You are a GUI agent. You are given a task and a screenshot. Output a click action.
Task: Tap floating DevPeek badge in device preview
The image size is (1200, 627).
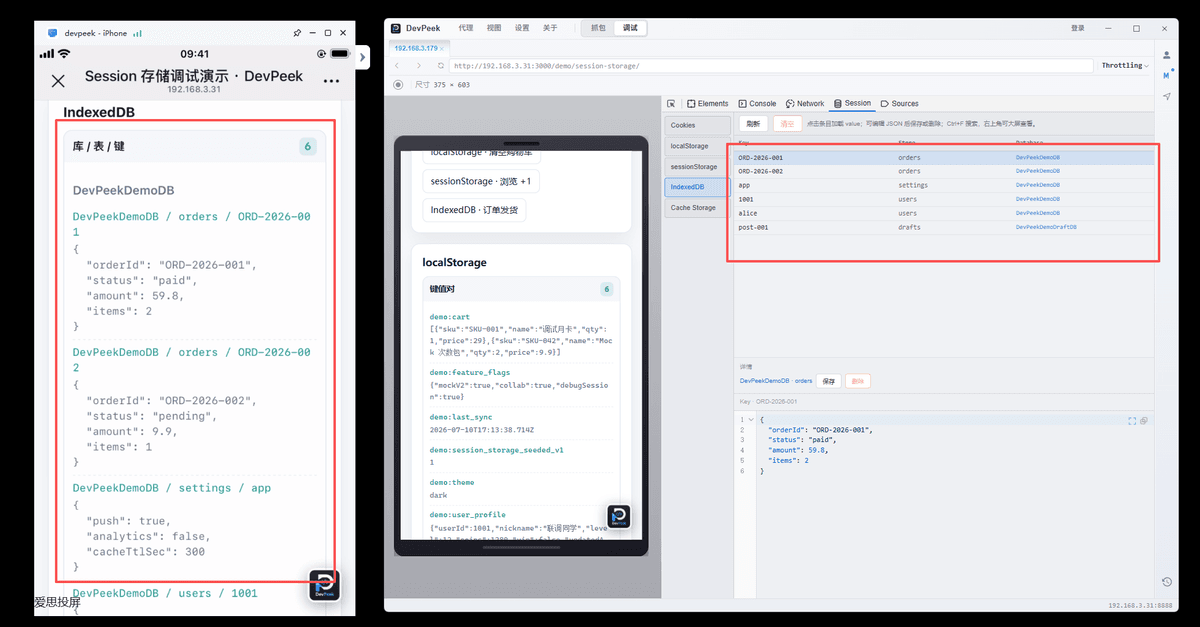pos(619,516)
